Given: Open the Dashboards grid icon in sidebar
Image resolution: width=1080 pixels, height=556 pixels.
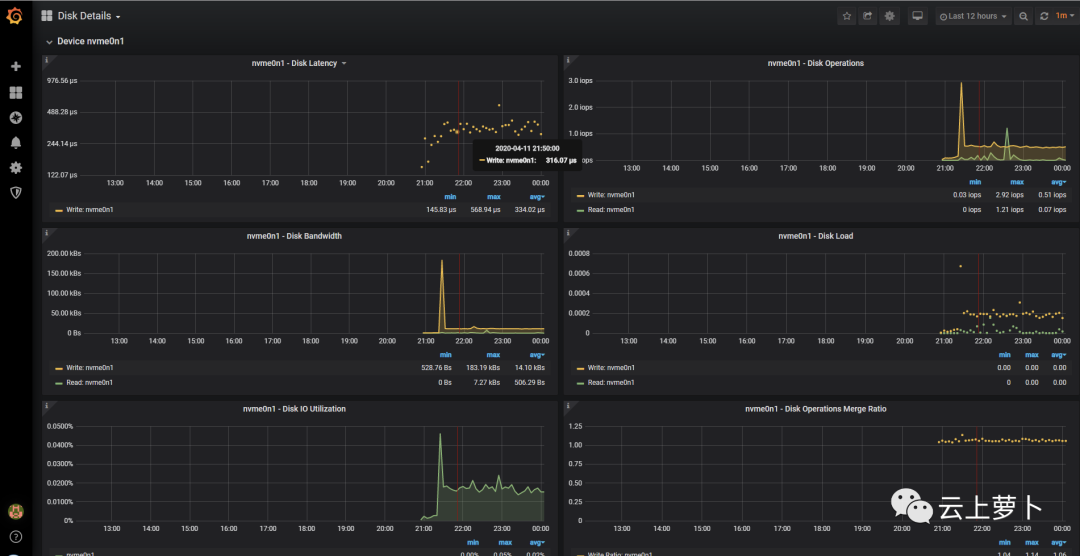Looking at the screenshot, I should point(15,92).
